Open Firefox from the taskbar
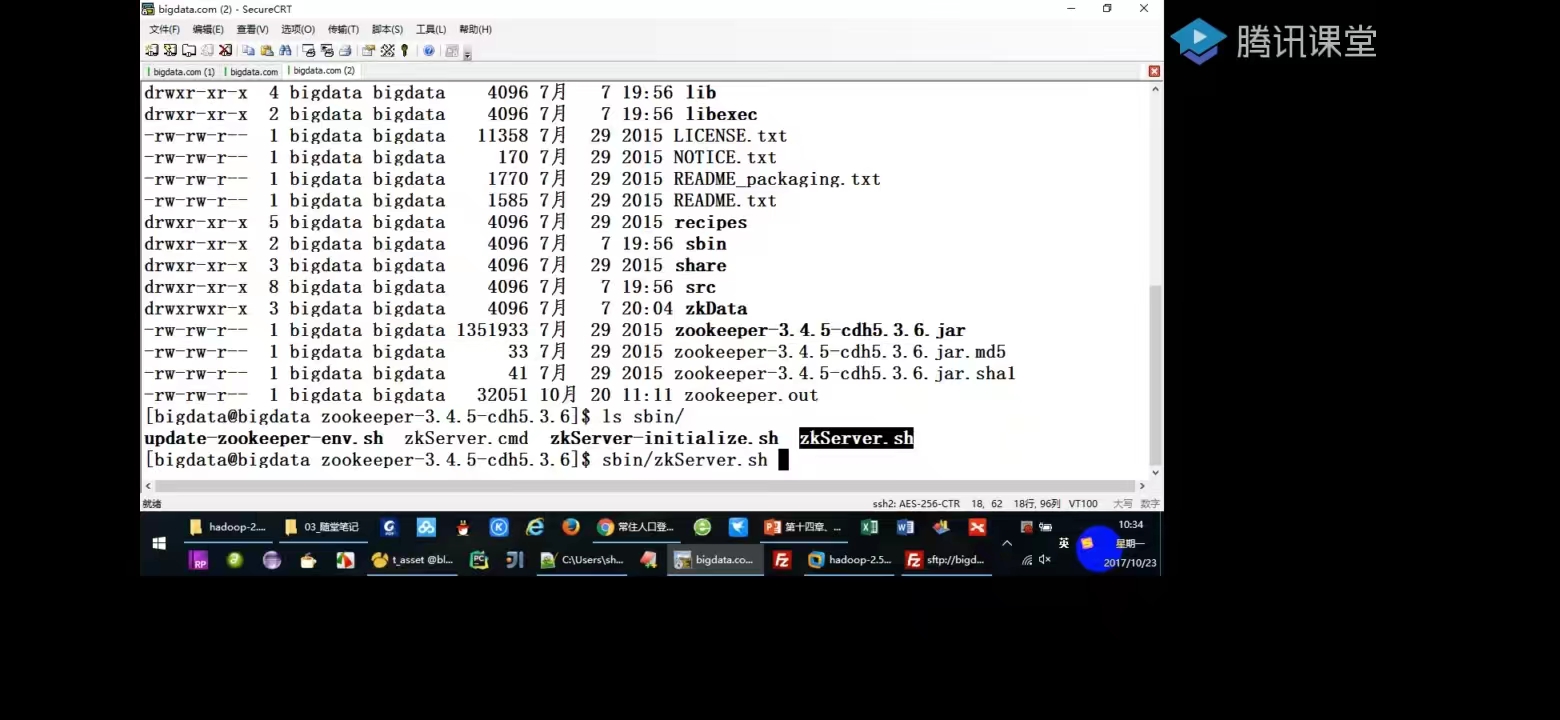Image resolution: width=1560 pixels, height=720 pixels. 570,527
